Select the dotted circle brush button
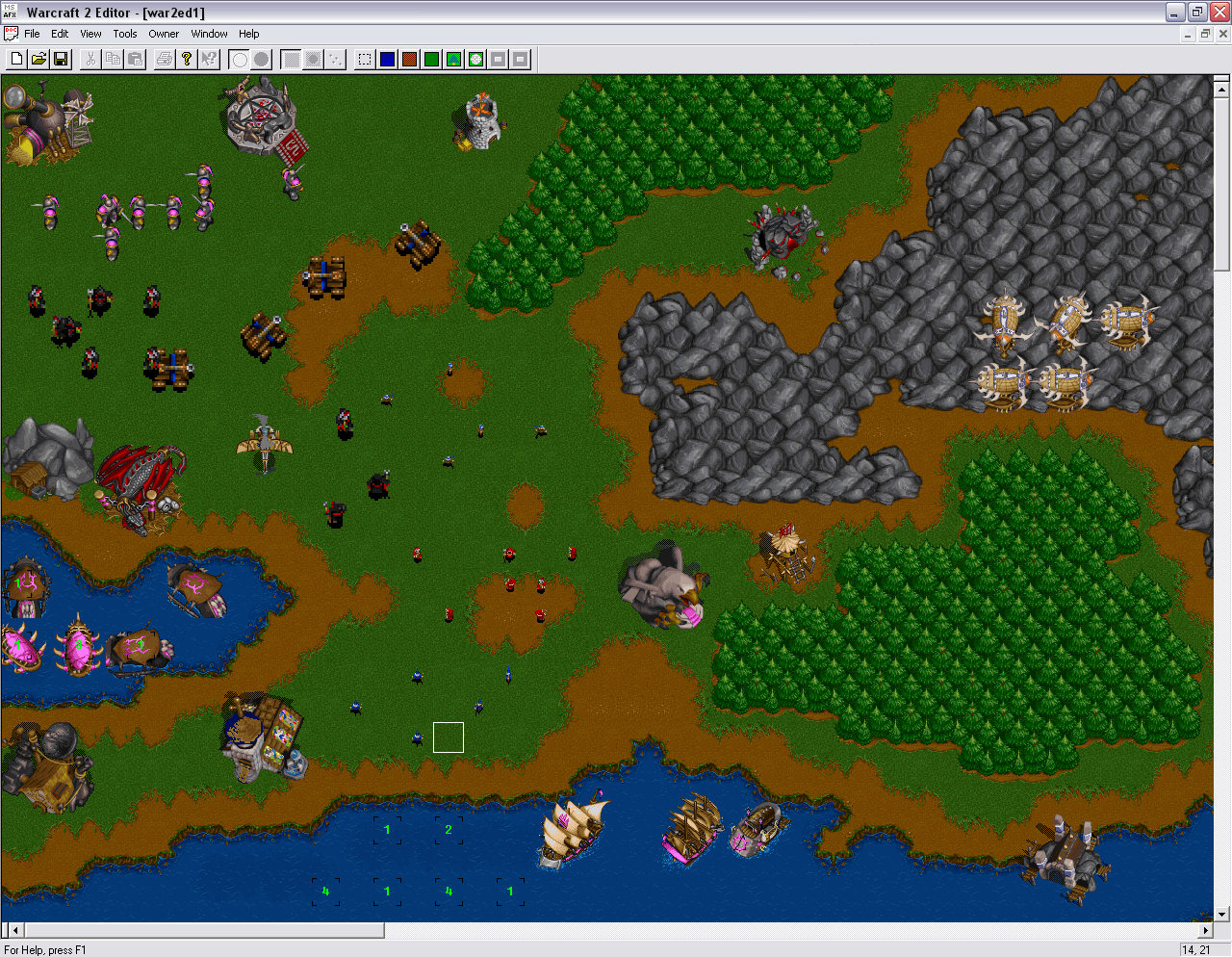The width and height of the screenshot is (1232, 957). tap(313, 60)
